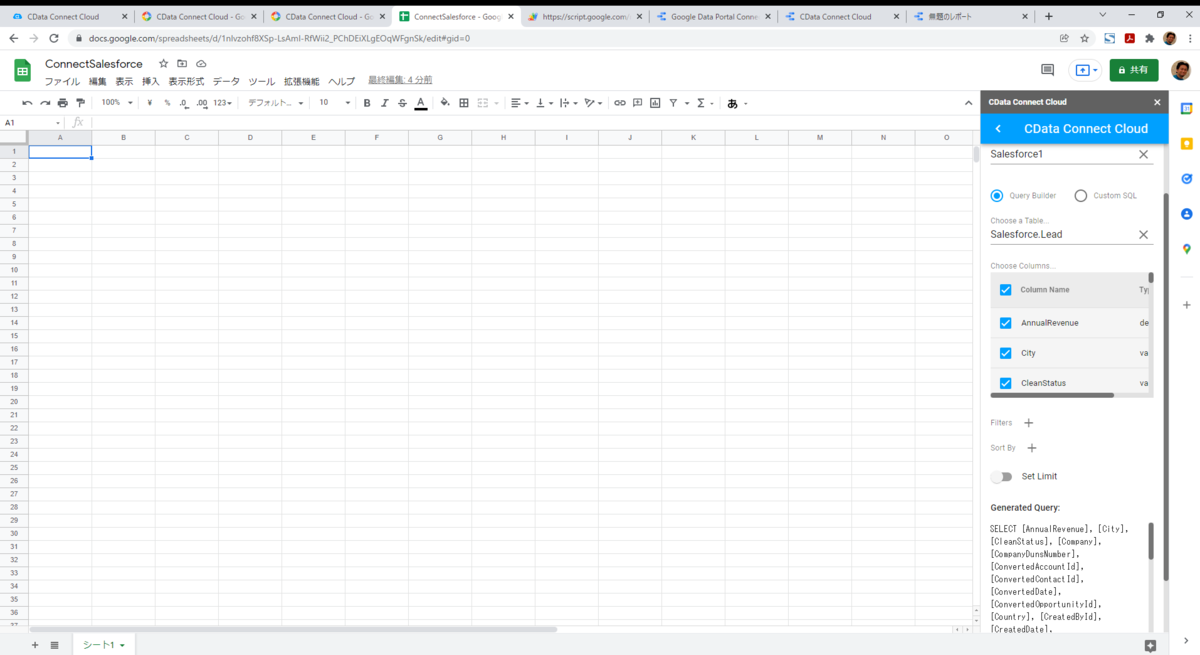
Task: Open the last edit history link
Action: 400,80
